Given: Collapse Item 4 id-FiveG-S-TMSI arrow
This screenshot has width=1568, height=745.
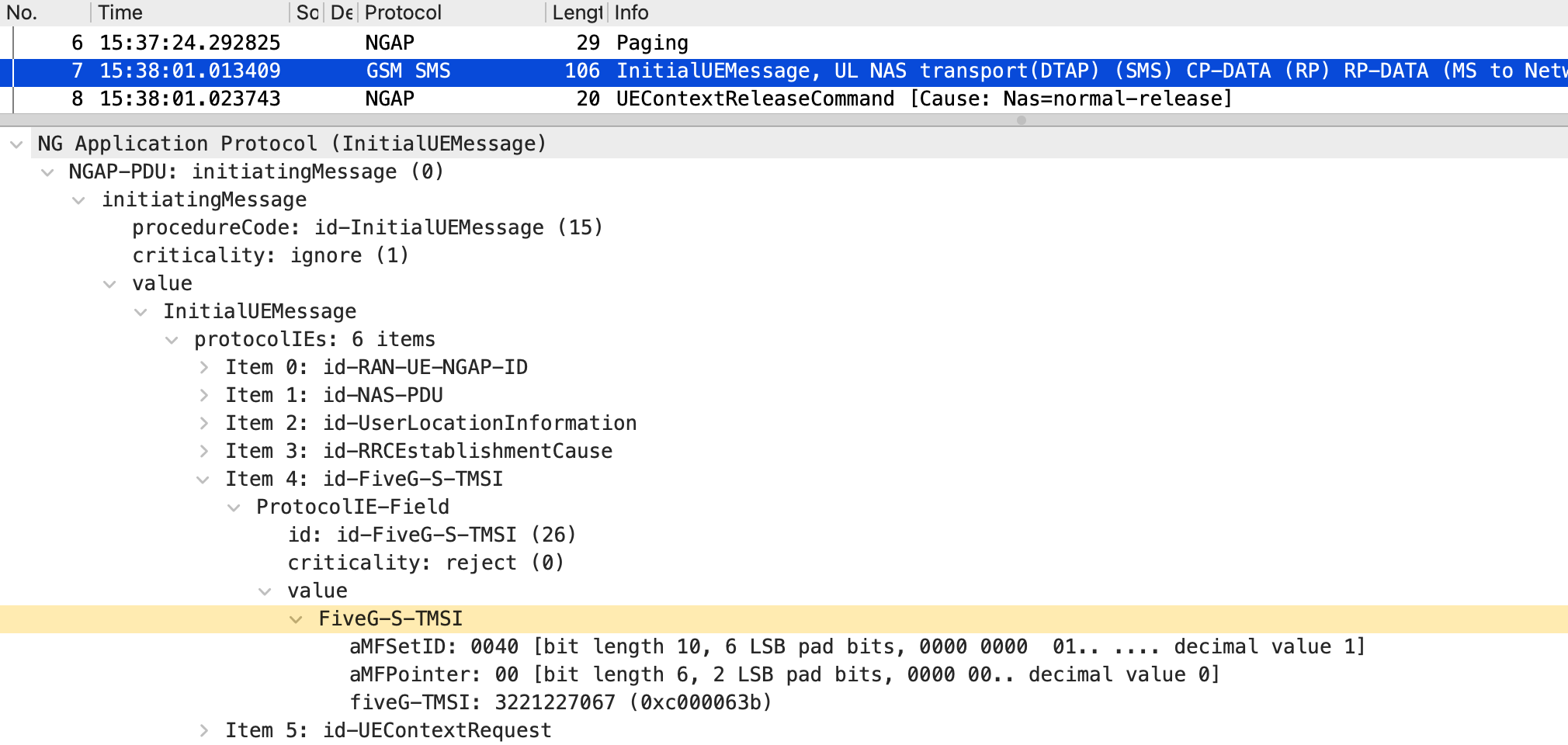Looking at the screenshot, I should pos(203,480).
